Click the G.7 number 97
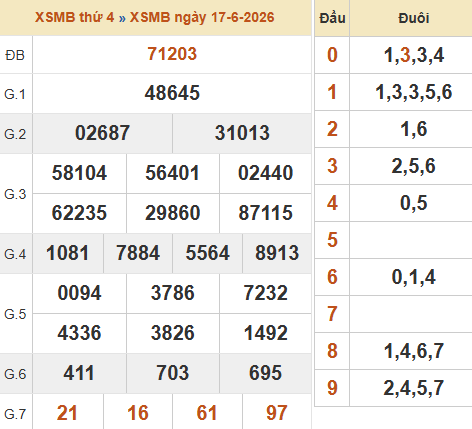Image resolution: width=472 pixels, height=429 pixels. [x=277, y=413]
